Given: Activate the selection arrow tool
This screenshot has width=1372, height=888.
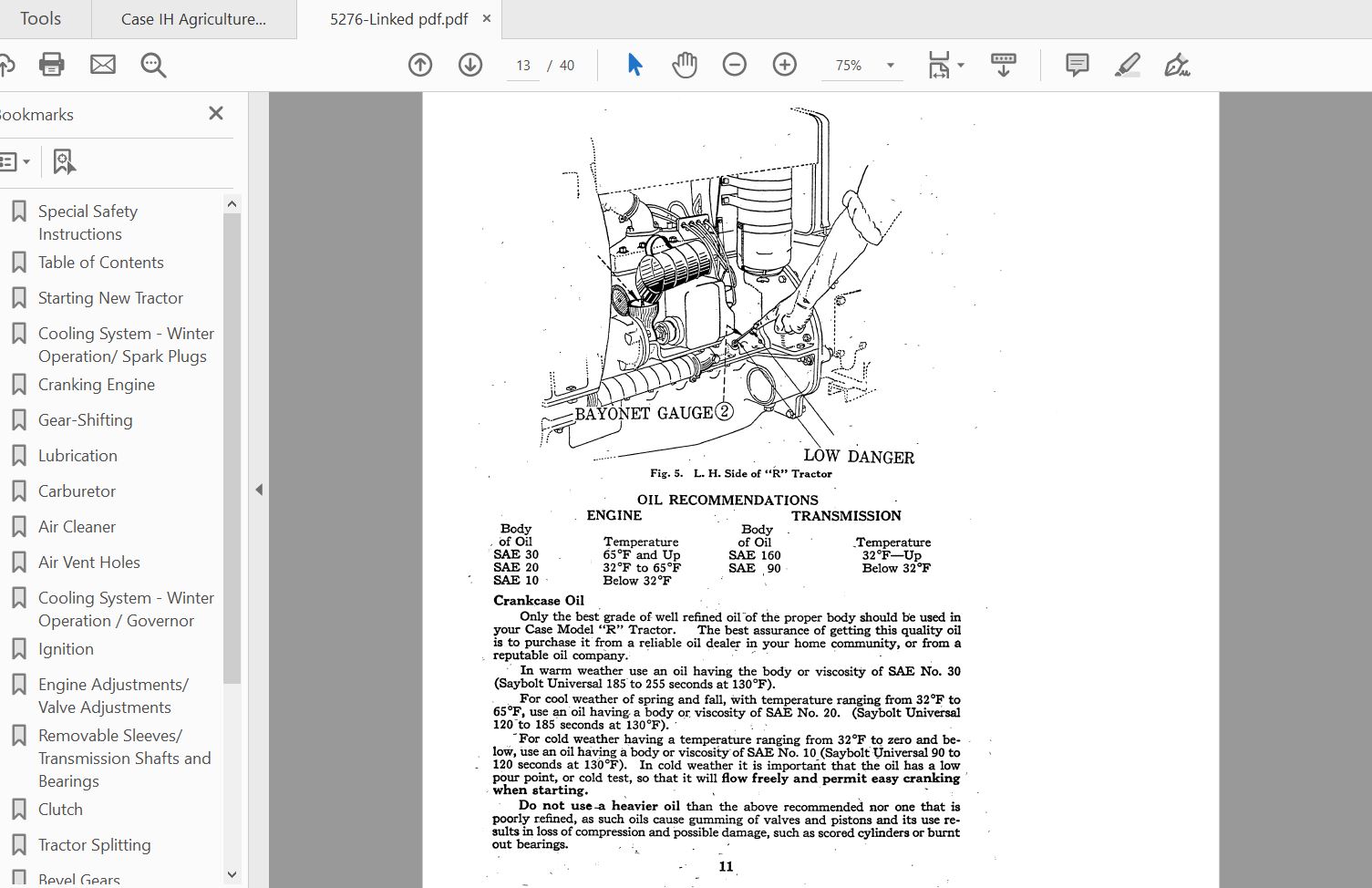Looking at the screenshot, I should click(x=634, y=65).
